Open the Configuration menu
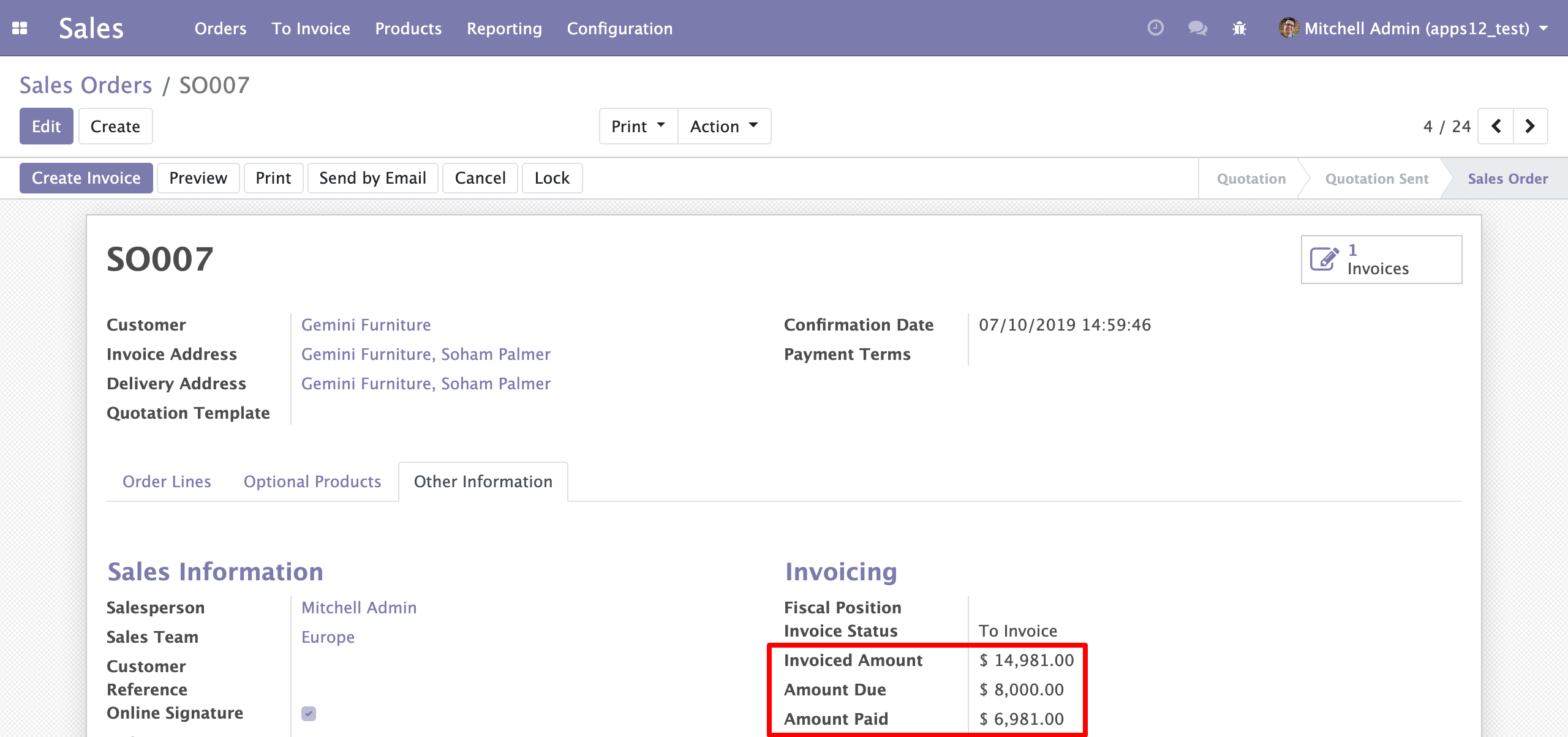Screen dimensions: 1568x737 click(620, 28)
